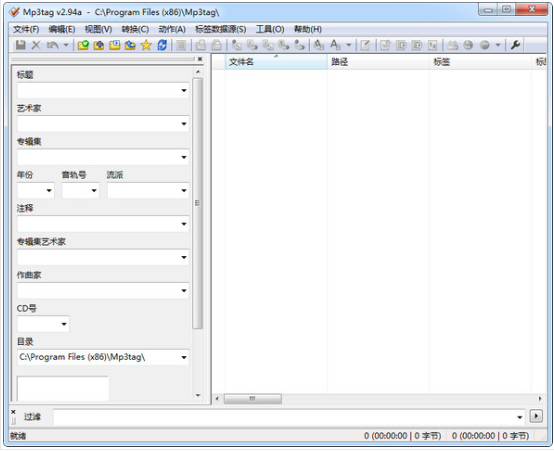The image size is (554, 452).
Task: Open the 帮助(H) menu
Action: pyautogui.click(x=308, y=29)
